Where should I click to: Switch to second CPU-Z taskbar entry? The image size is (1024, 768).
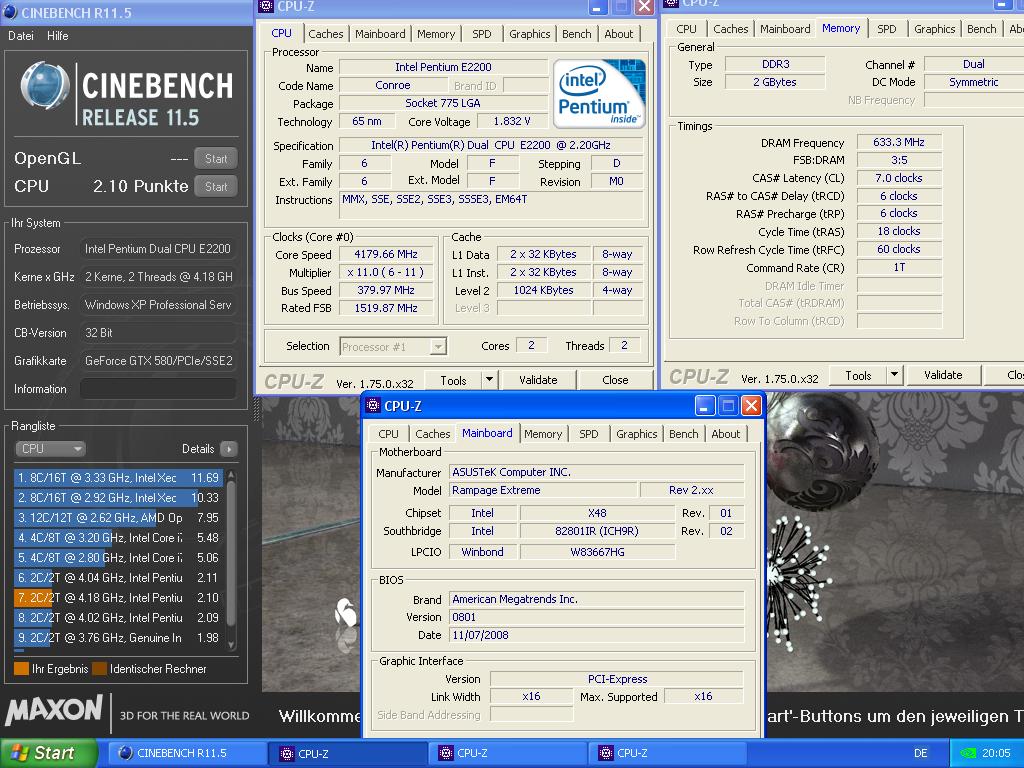pyautogui.click(x=506, y=754)
